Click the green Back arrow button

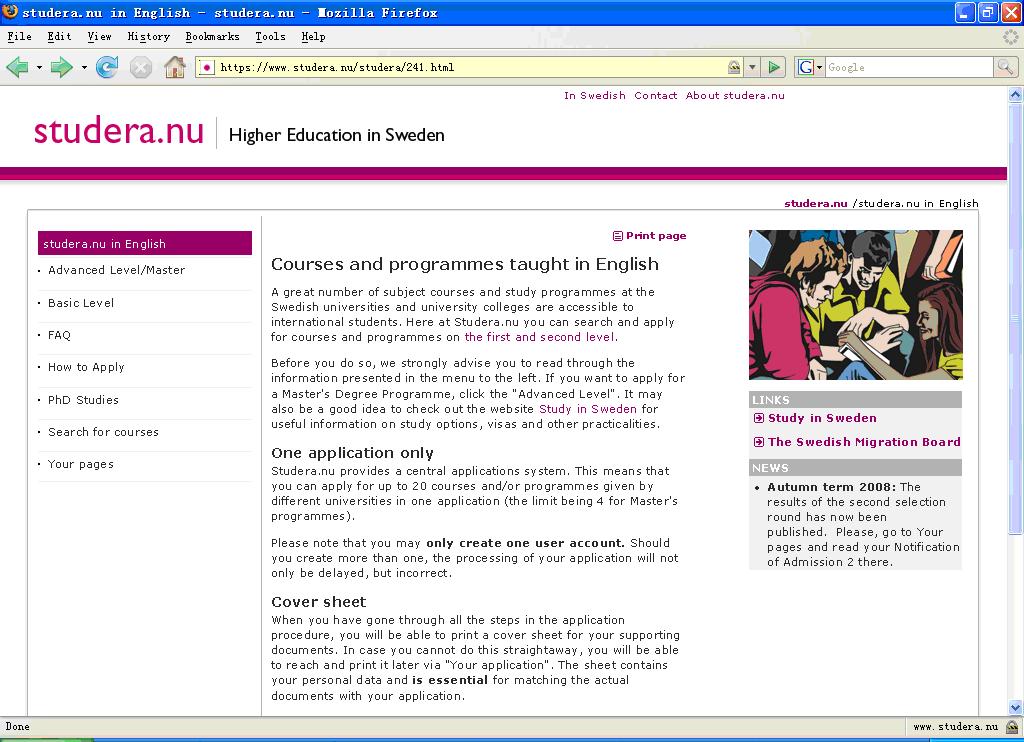click(18, 67)
